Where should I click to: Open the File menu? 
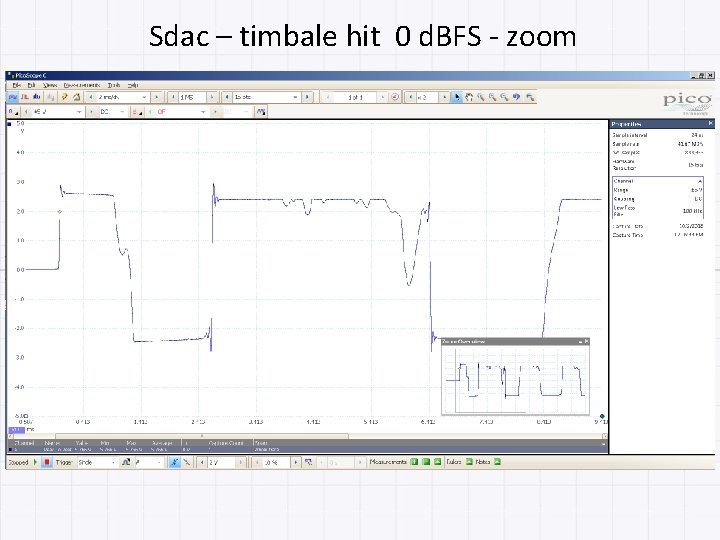pos(17,85)
